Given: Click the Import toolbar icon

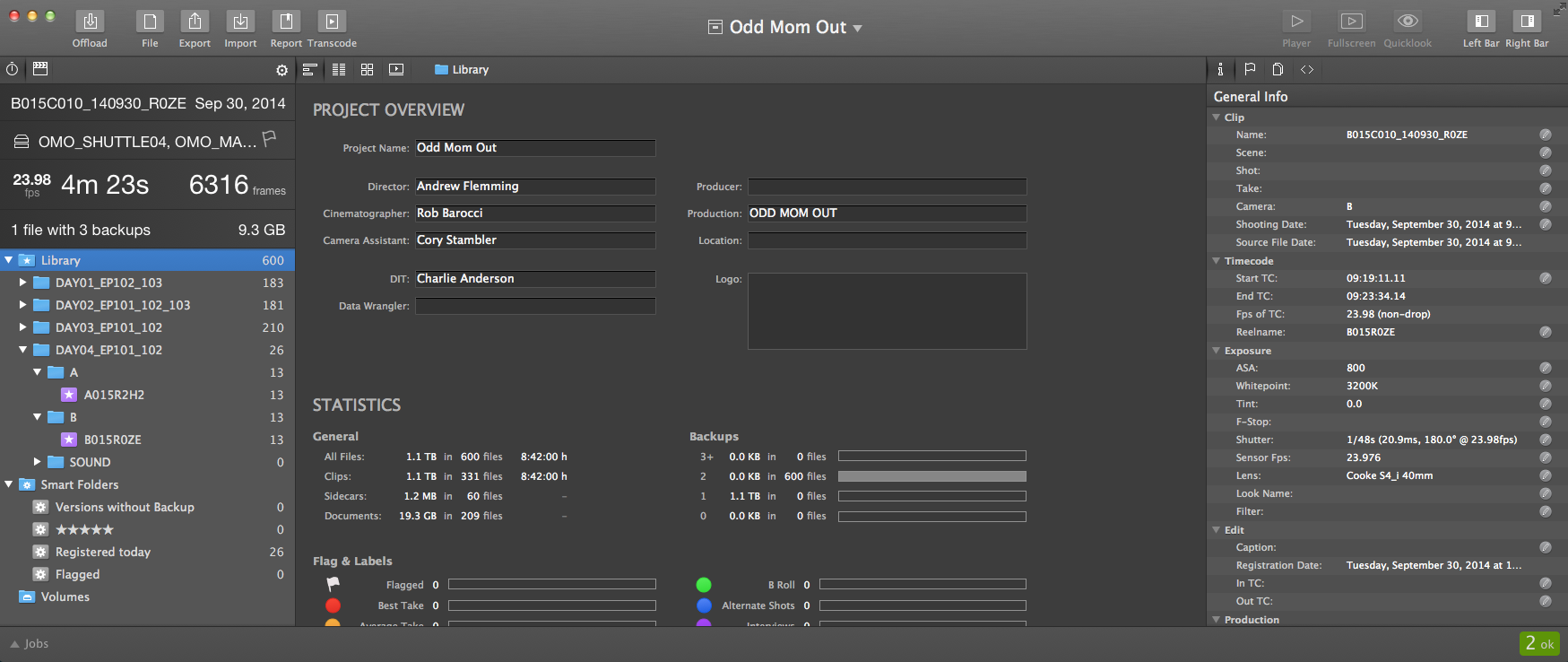Looking at the screenshot, I should click(x=240, y=22).
